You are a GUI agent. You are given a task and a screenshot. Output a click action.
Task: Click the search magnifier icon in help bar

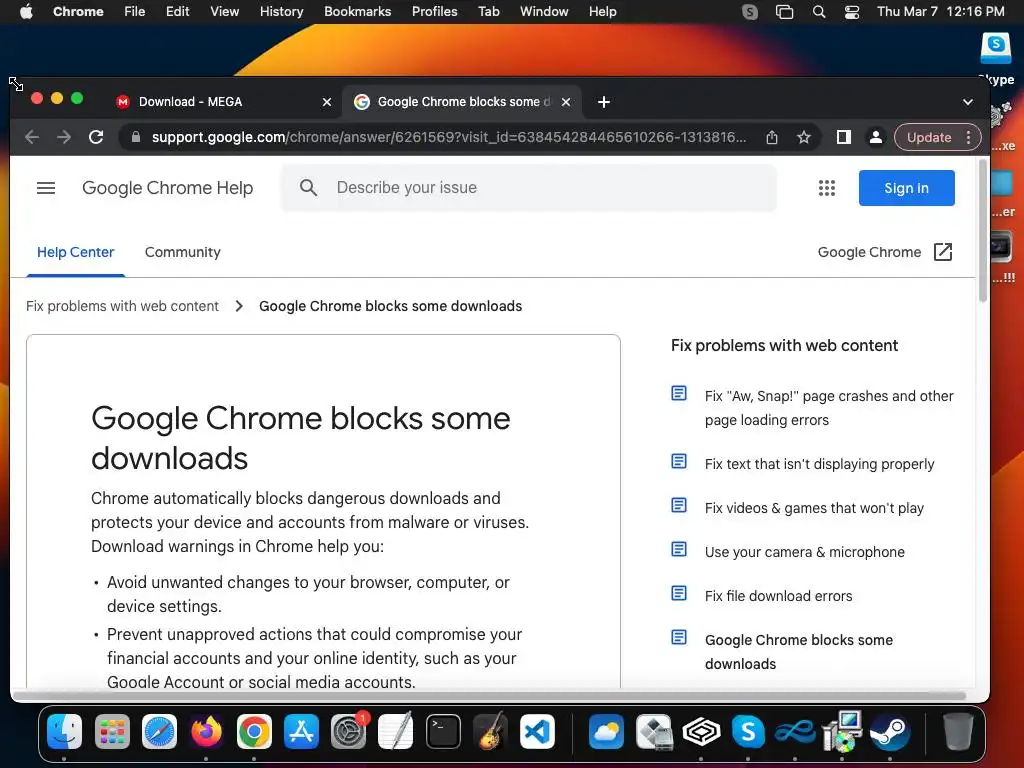[x=308, y=188]
